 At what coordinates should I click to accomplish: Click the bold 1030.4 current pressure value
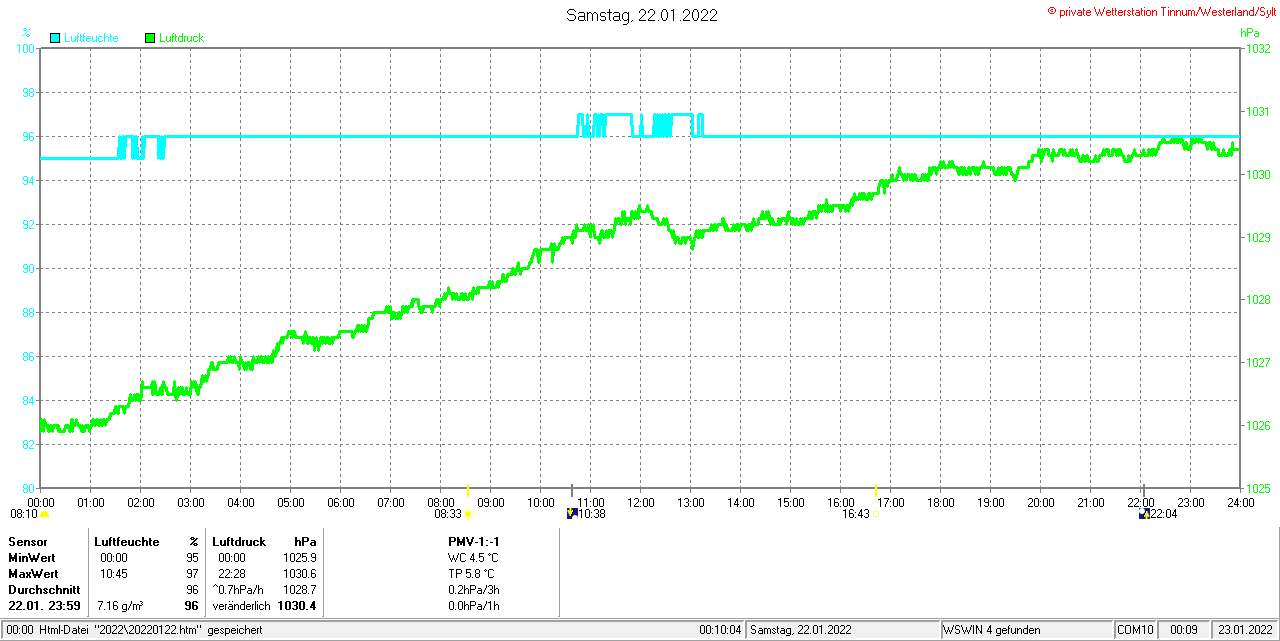pos(298,606)
